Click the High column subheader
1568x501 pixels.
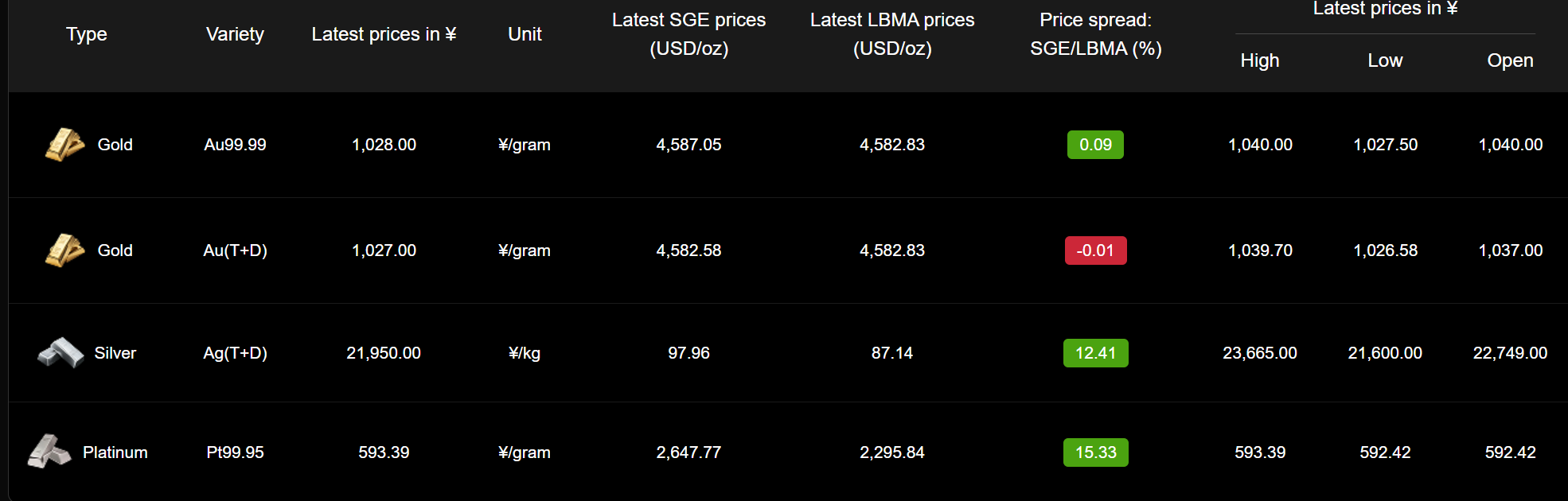click(x=1260, y=60)
